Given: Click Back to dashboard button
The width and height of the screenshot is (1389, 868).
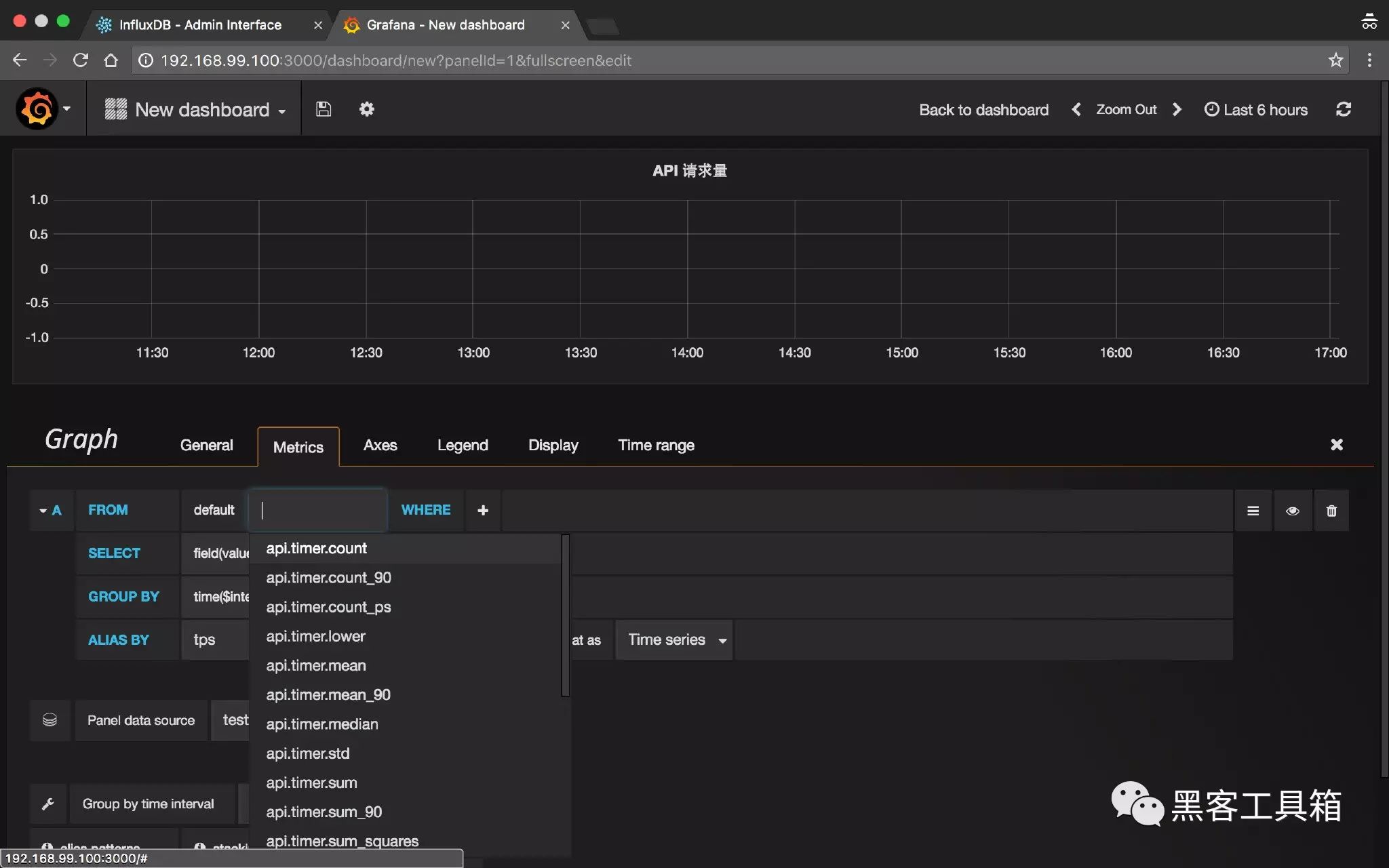Looking at the screenshot, I should tap(984, 110).
